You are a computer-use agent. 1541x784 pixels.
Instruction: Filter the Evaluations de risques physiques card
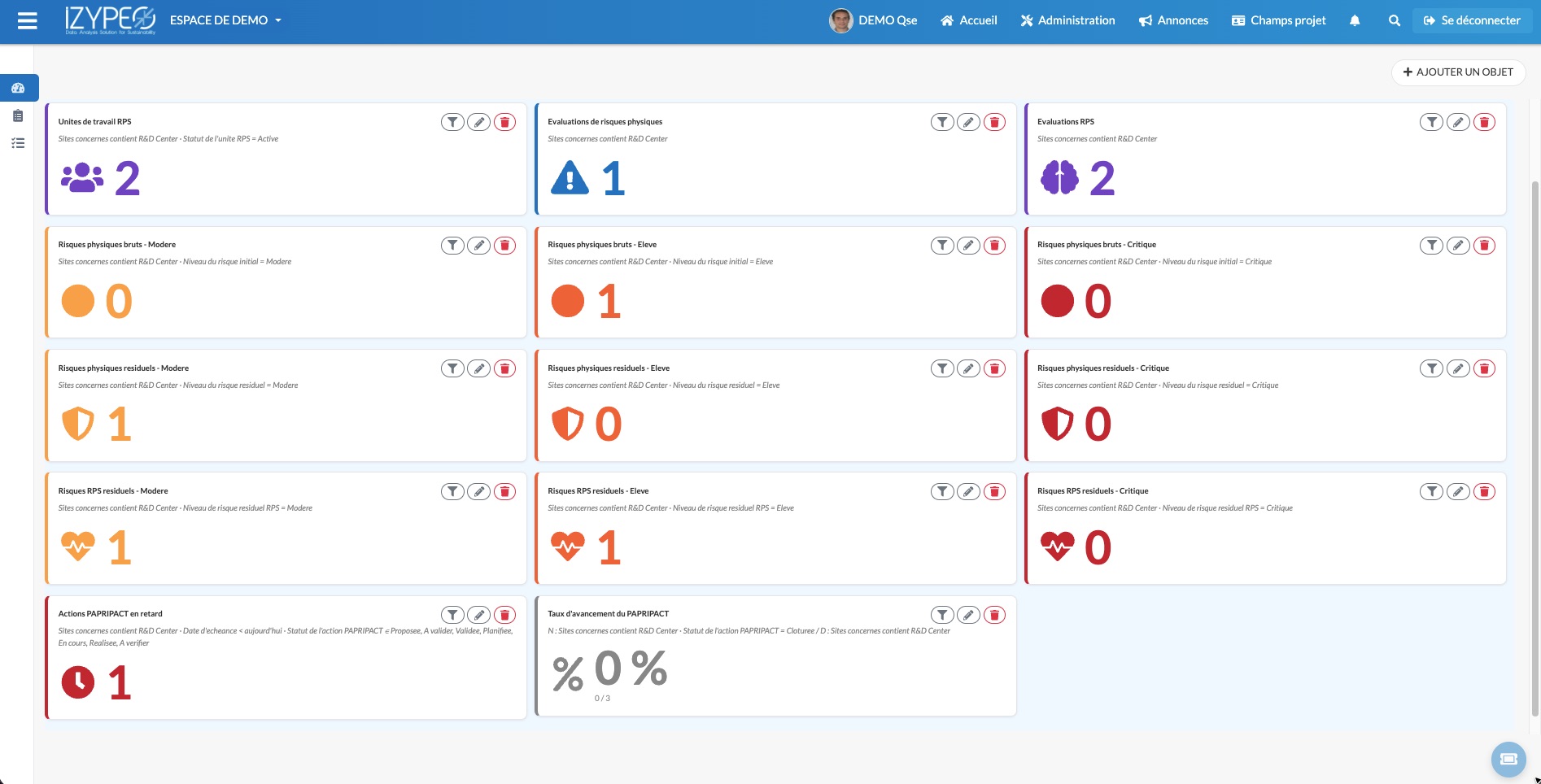[942, 122]
